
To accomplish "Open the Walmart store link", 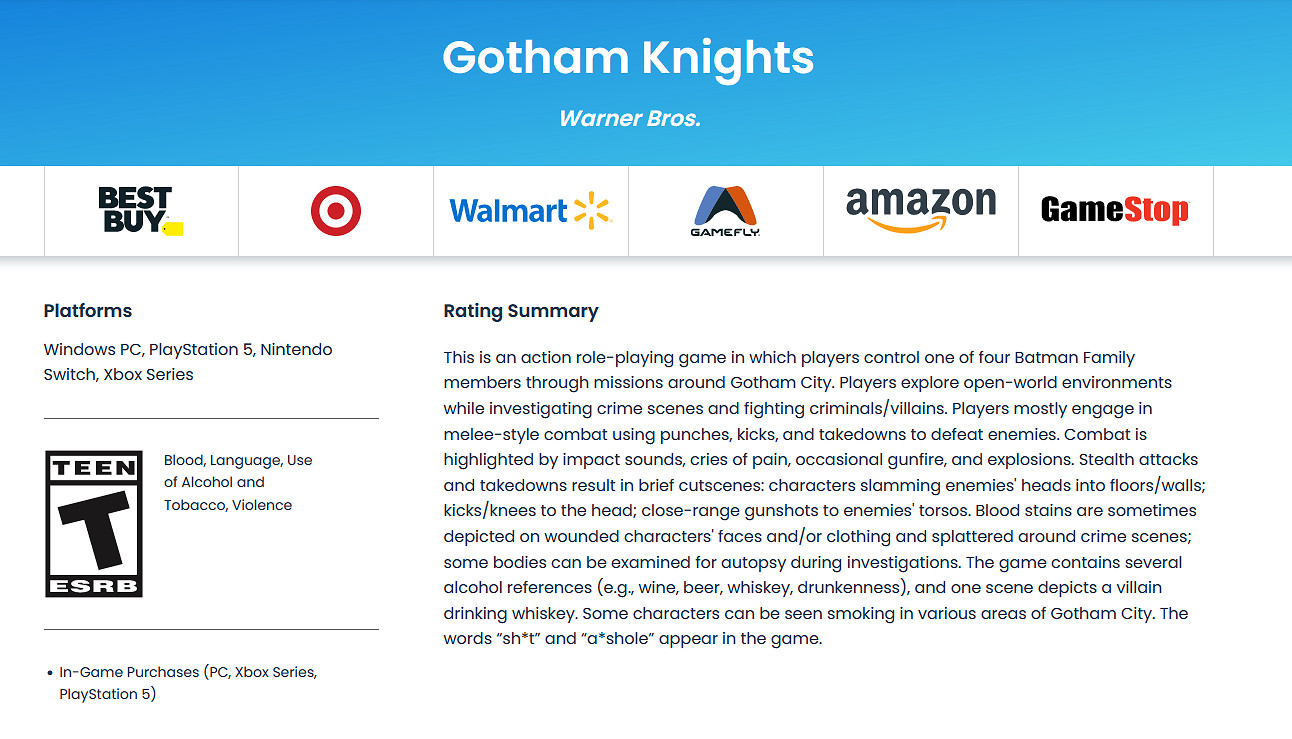I will coord(530,211).
